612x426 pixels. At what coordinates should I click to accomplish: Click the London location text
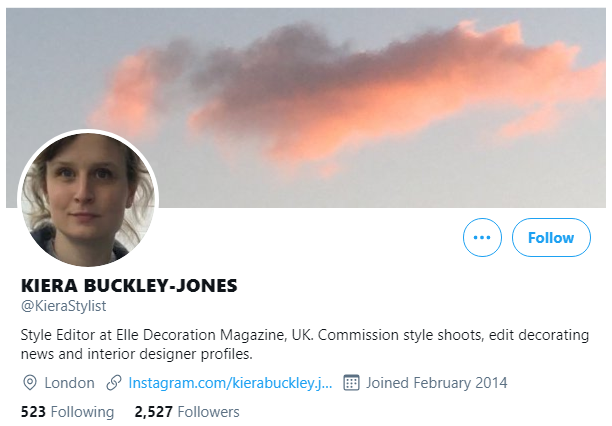[x=69, y=383]
